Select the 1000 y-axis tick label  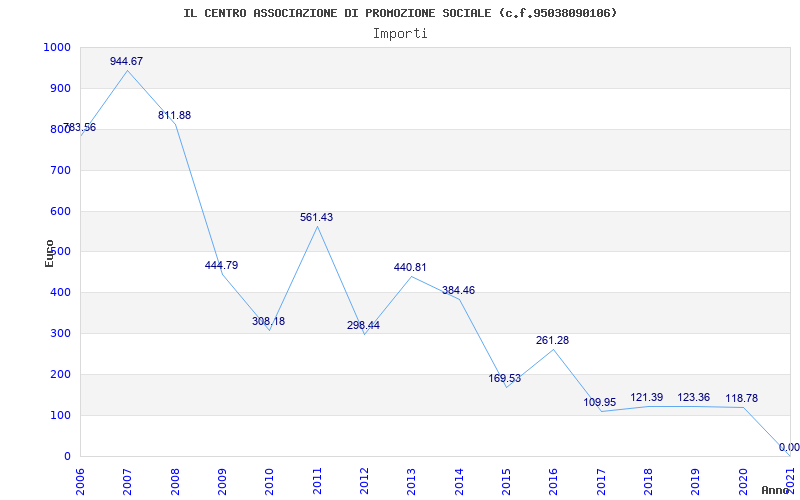pos(57,47)
